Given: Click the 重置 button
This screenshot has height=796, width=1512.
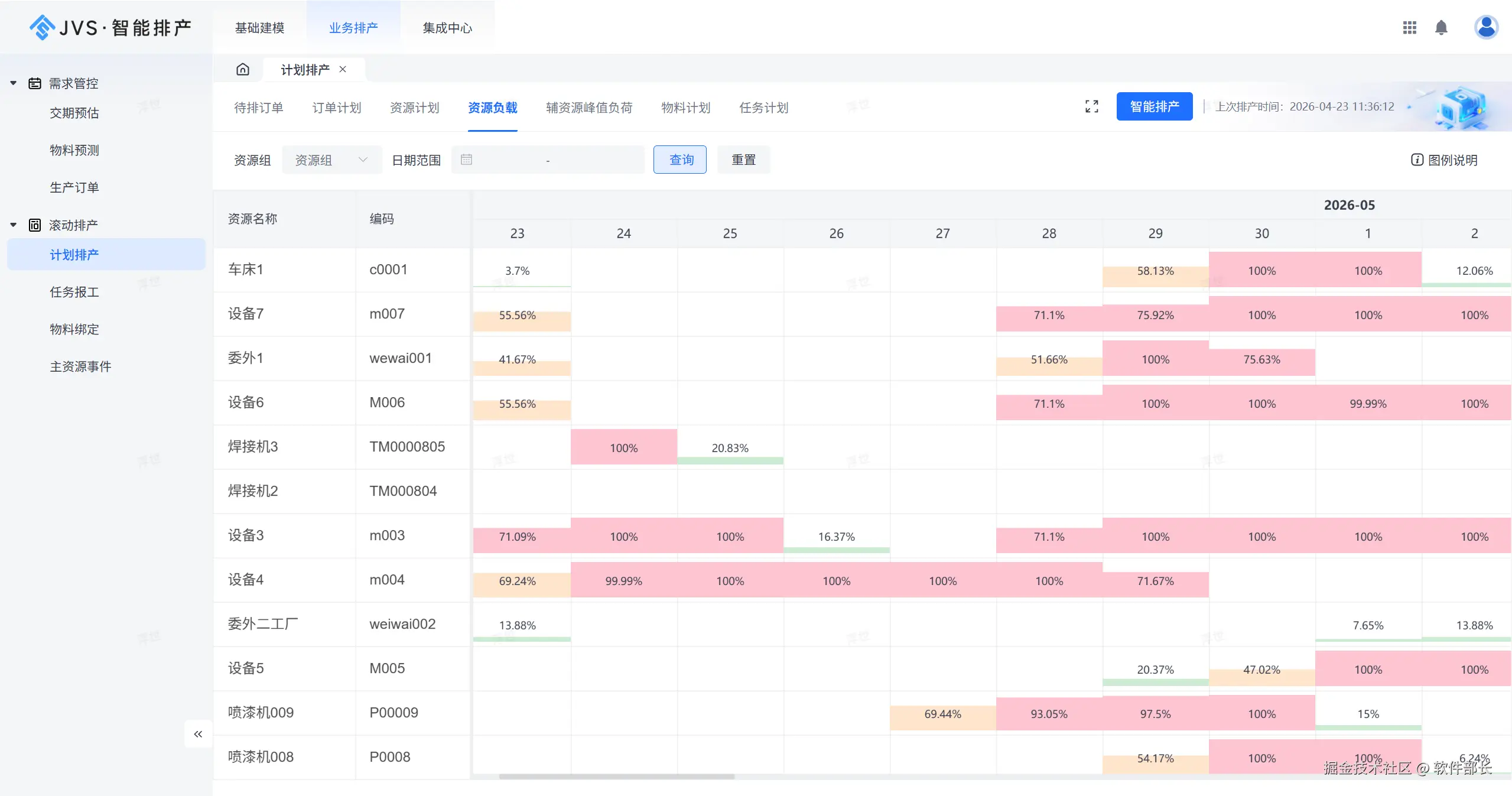Looking at the screenshot, I should pos(743,160).
